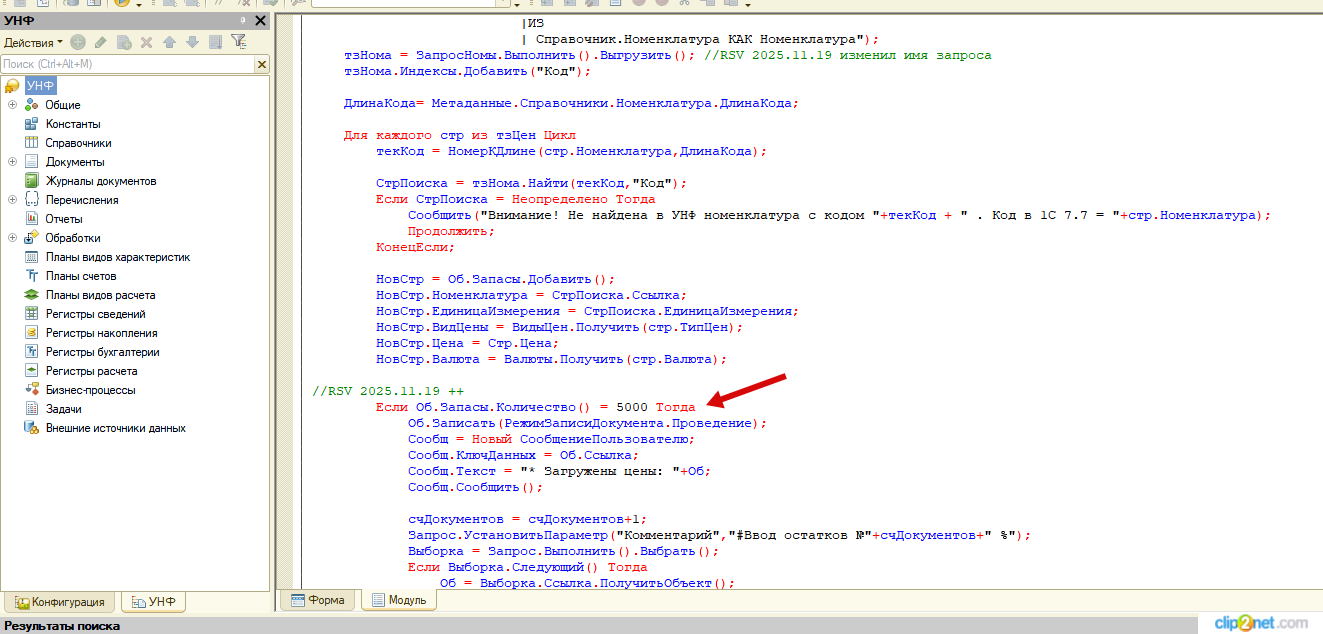Image resolution: width=1323 pixels, height=634 pixels.
Task: Click code line 'тзНома.Индексы.Добавить("Код");'
Action: [468, 71]
